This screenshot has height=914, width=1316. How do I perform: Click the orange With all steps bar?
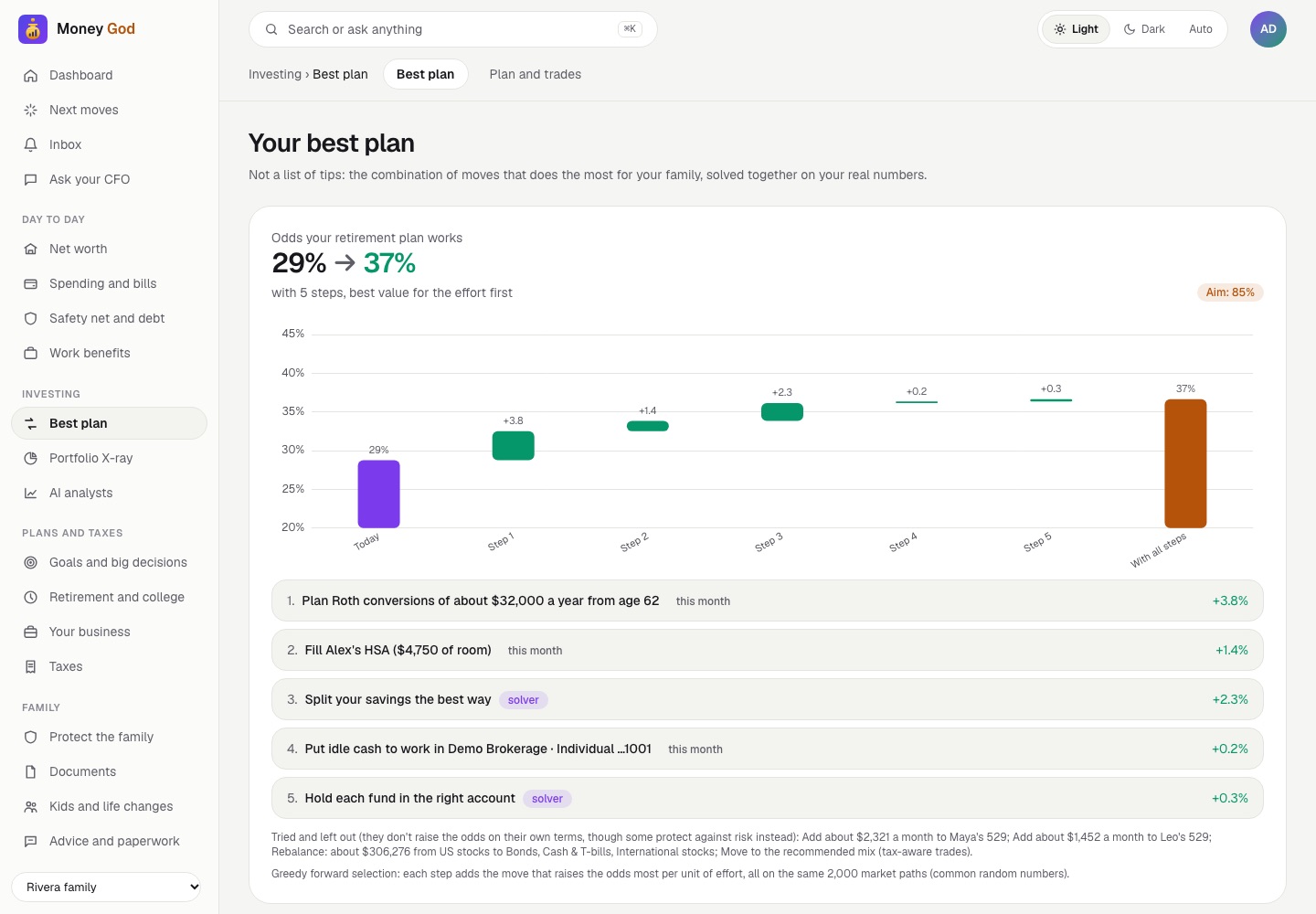[1185, 463]
